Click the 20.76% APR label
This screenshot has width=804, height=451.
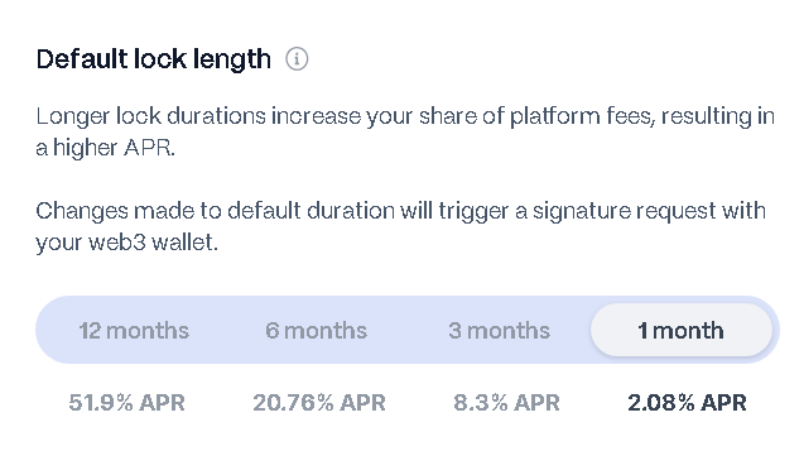(319, 402)
